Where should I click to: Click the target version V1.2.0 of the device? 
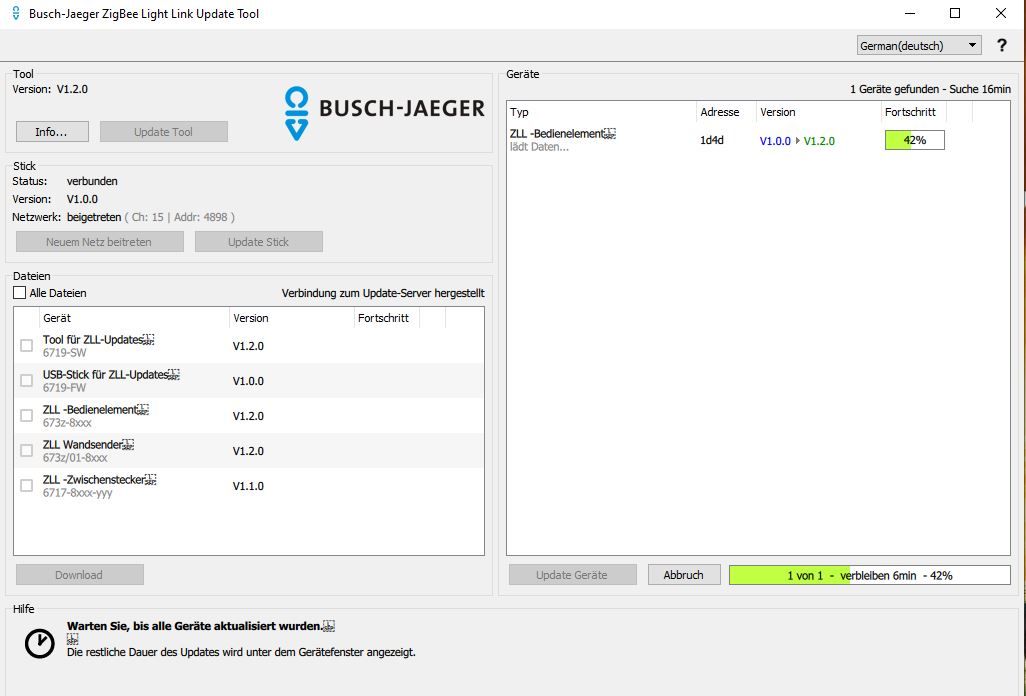(819, 141)
